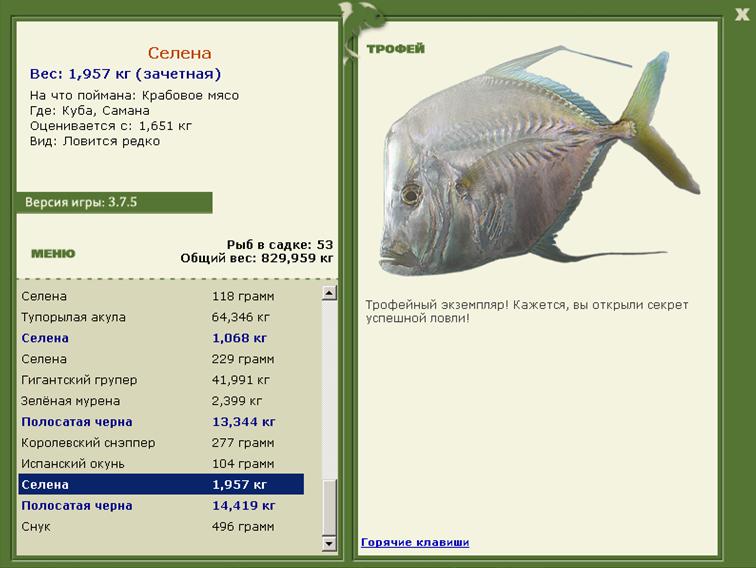
Task: Select Полосатая черна 14,419 кг row
Action: [x=160, y=506]
